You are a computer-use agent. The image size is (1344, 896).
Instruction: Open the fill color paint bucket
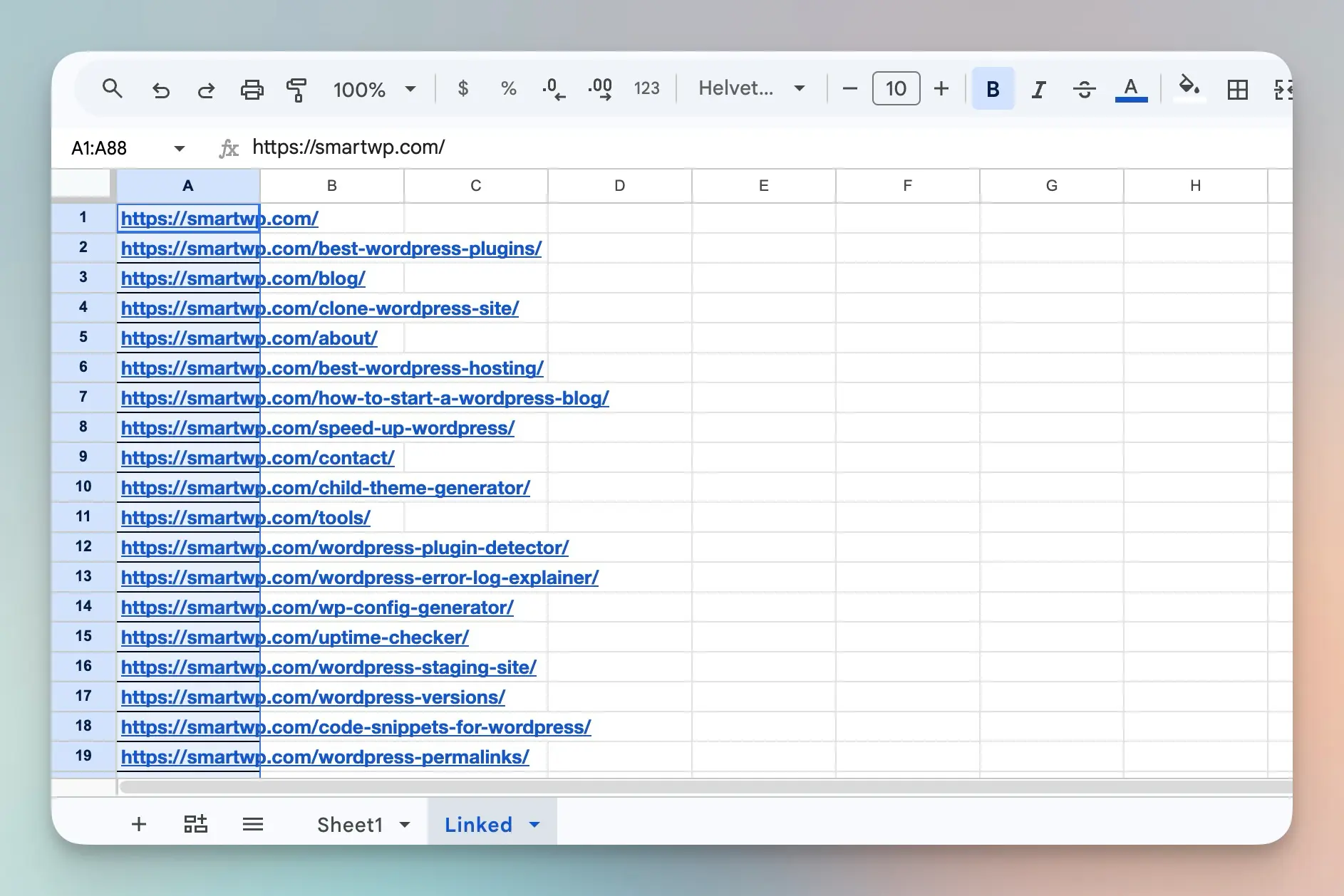coord(1189,88)
